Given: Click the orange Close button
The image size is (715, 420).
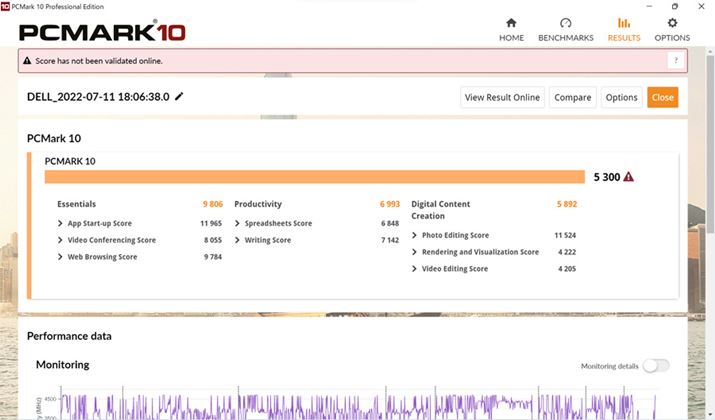Looking at the screenshot, I should 662,97.
